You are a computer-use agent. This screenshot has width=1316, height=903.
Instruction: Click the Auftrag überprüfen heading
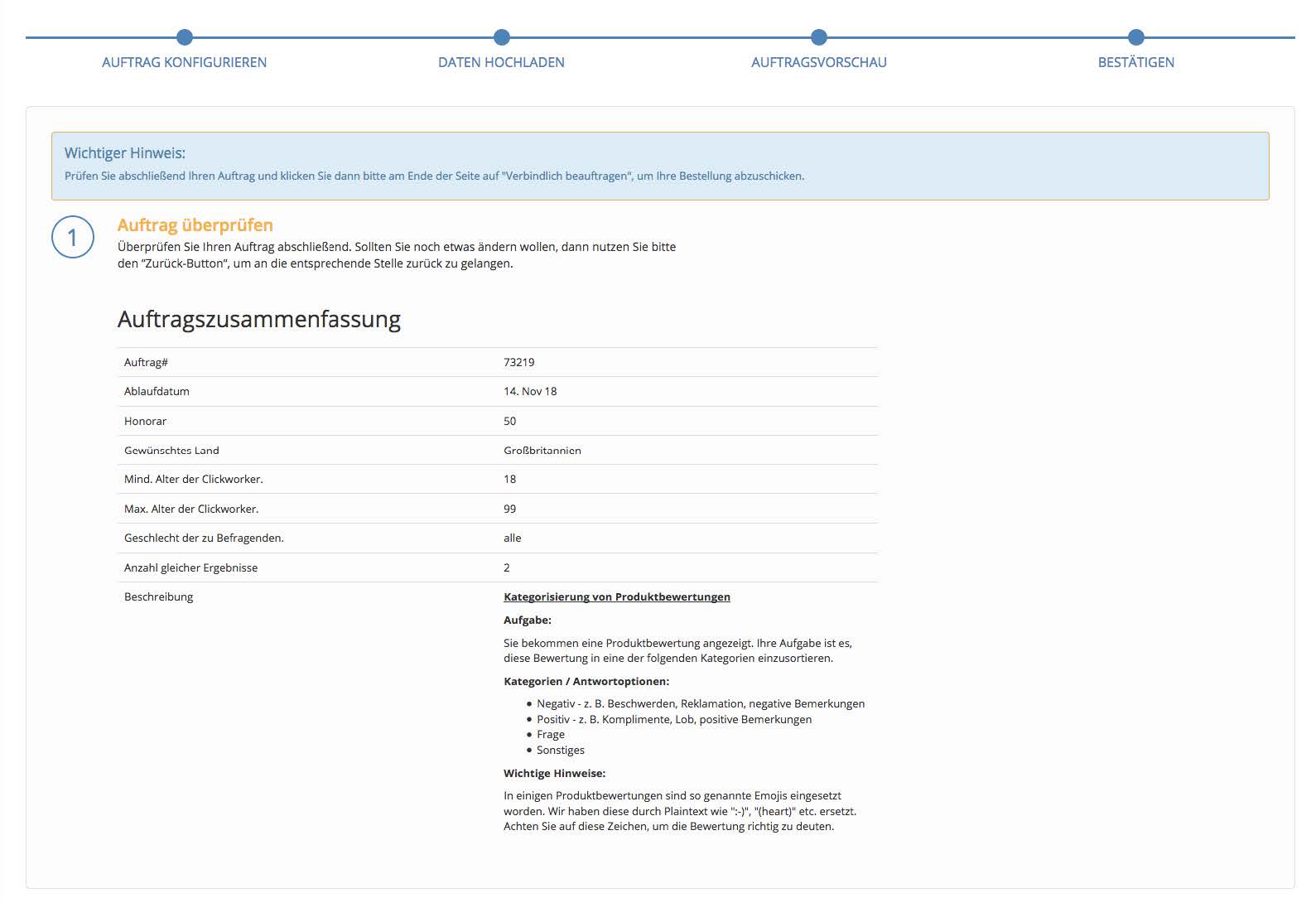(x=195, y=225)
